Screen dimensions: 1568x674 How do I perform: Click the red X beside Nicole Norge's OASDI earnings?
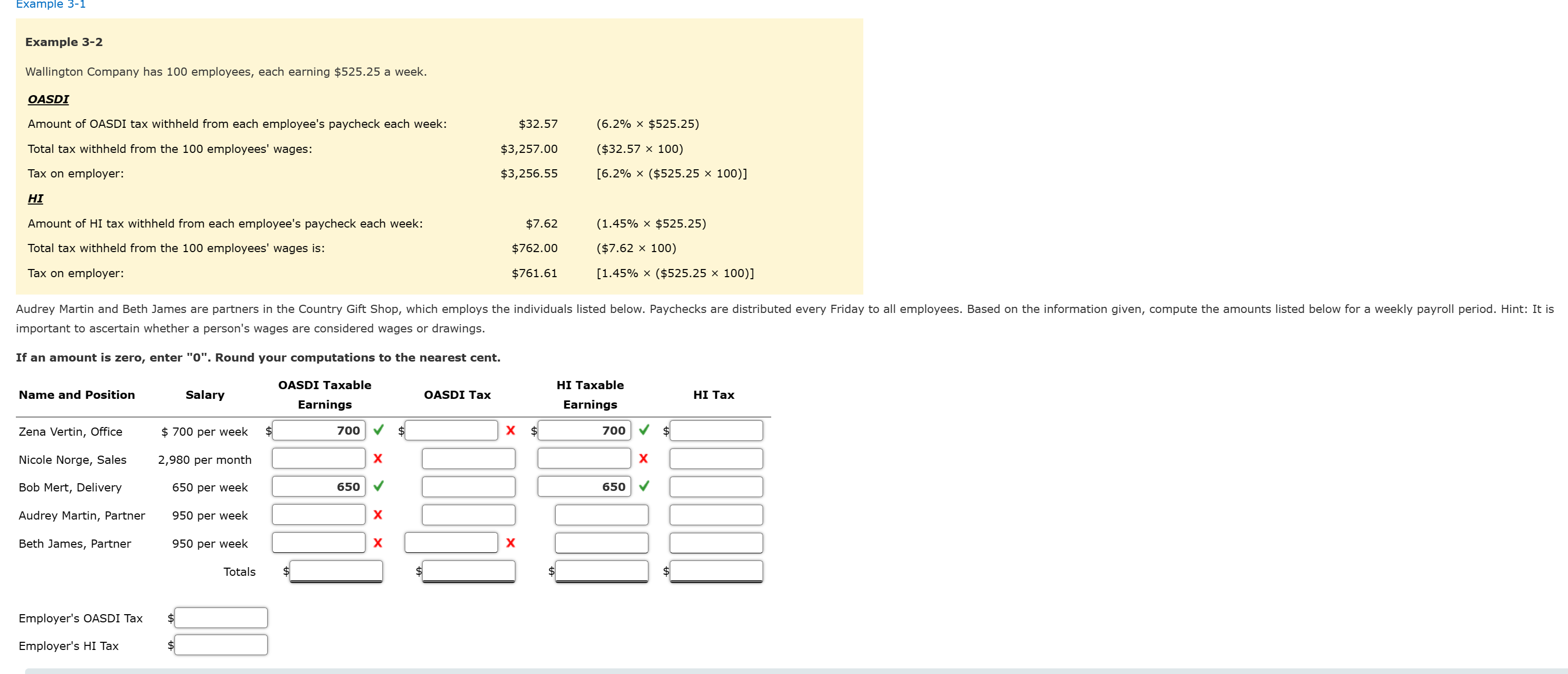(x=379, y=459)
